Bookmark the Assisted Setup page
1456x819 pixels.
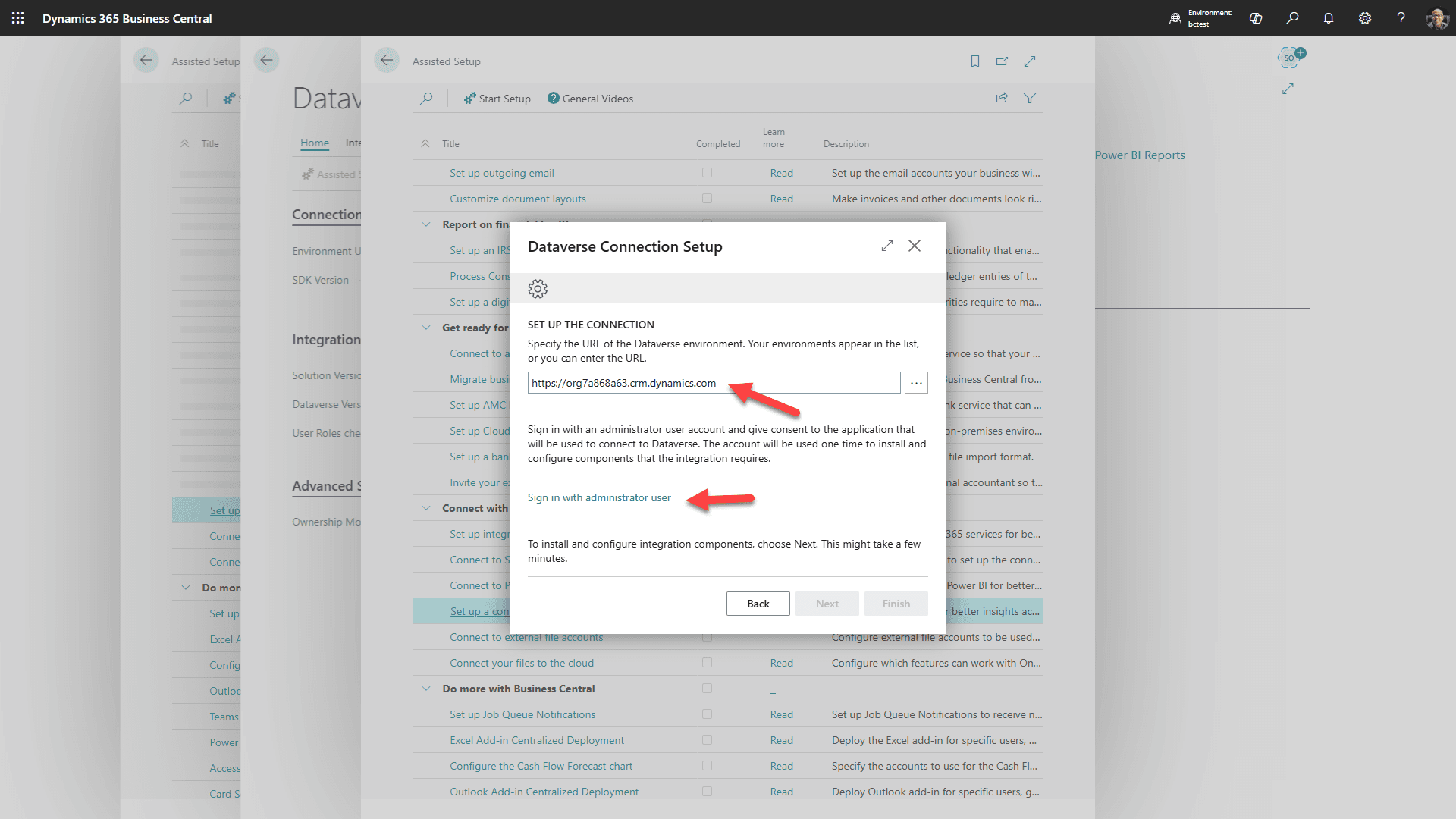974,61
